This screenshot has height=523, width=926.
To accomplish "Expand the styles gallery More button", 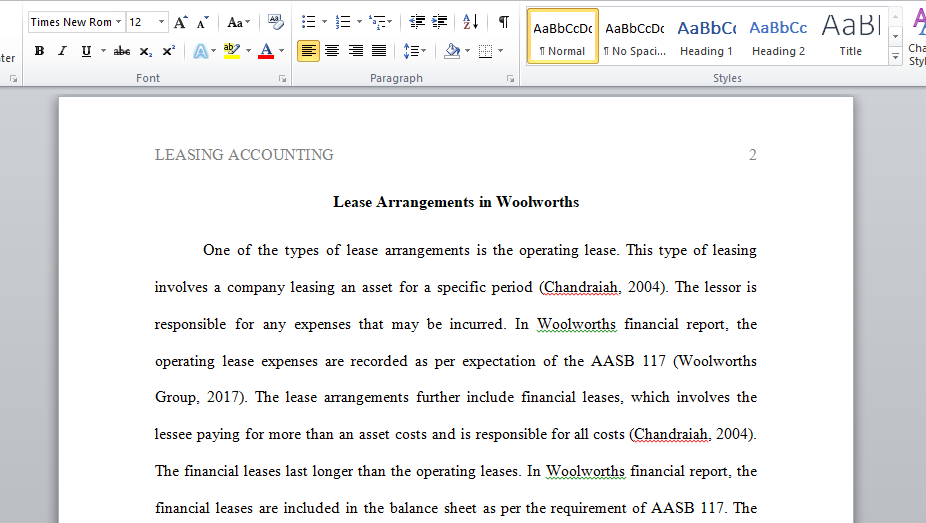I will pyautogui.click(x=895, y=56).
